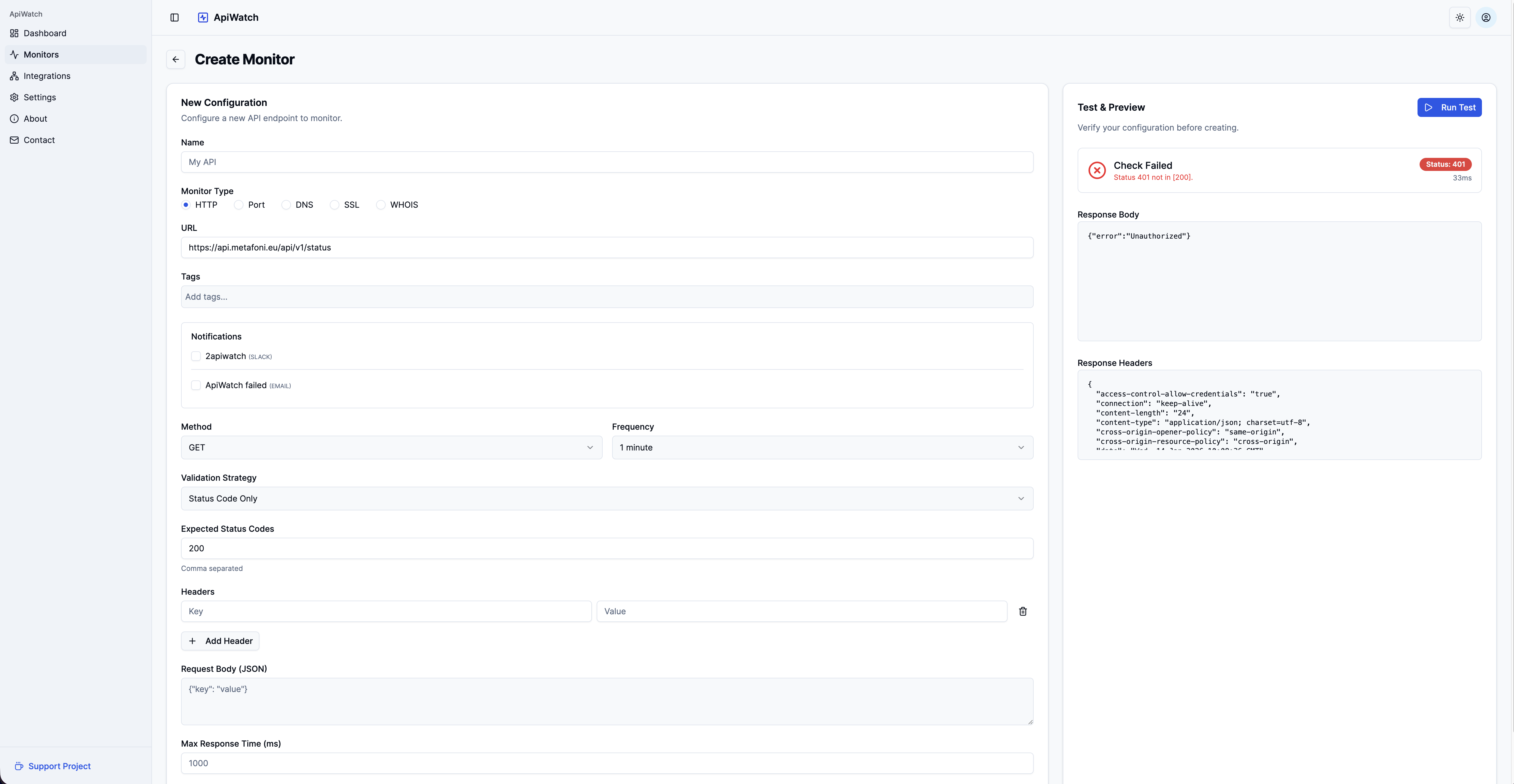Go to Integrations in the sidebar

pyautogui.click(x=46, y=76)
